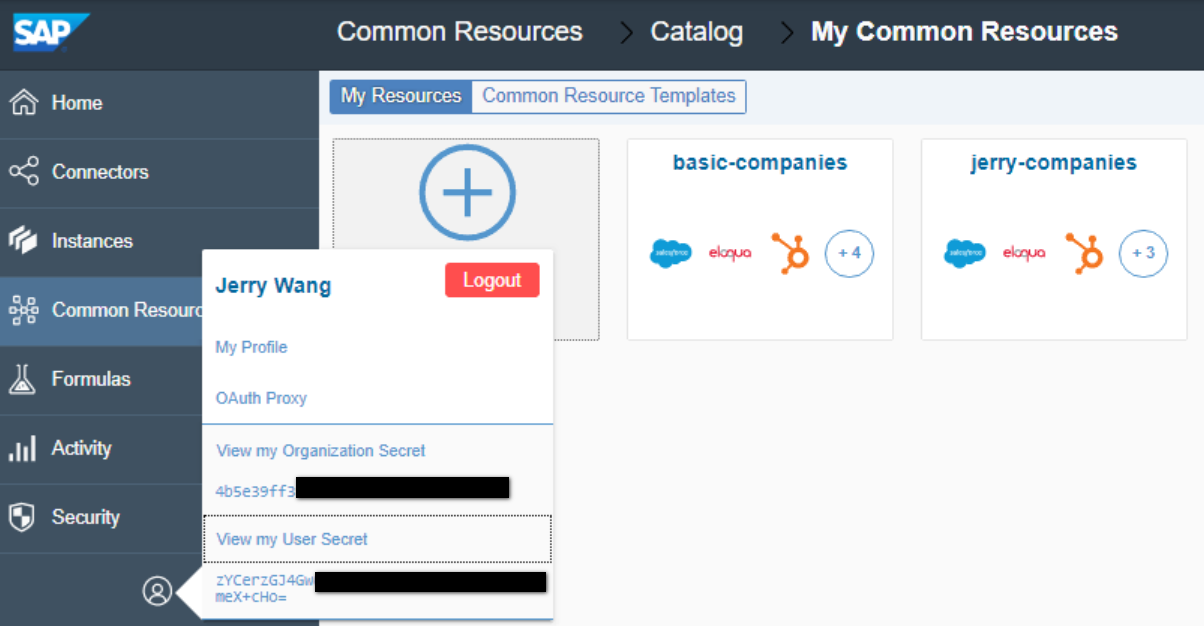
Task: Click the Home house icon
Action: coord(24,103)
